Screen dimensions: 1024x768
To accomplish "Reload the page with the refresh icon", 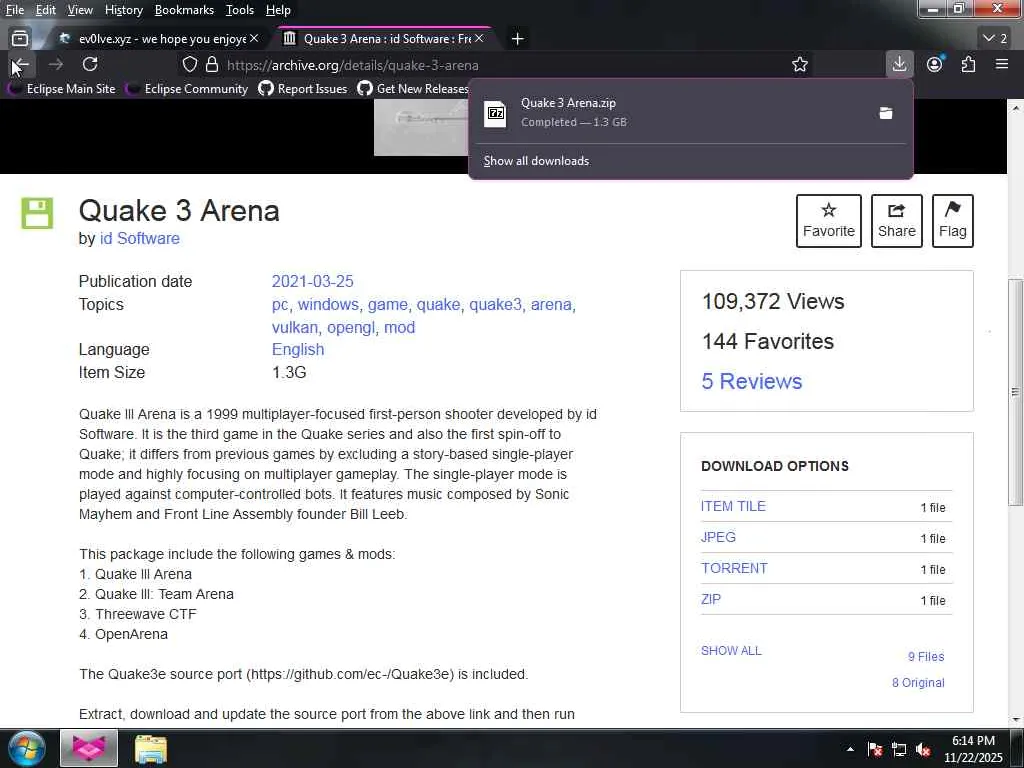I will [x=90, y=64].
